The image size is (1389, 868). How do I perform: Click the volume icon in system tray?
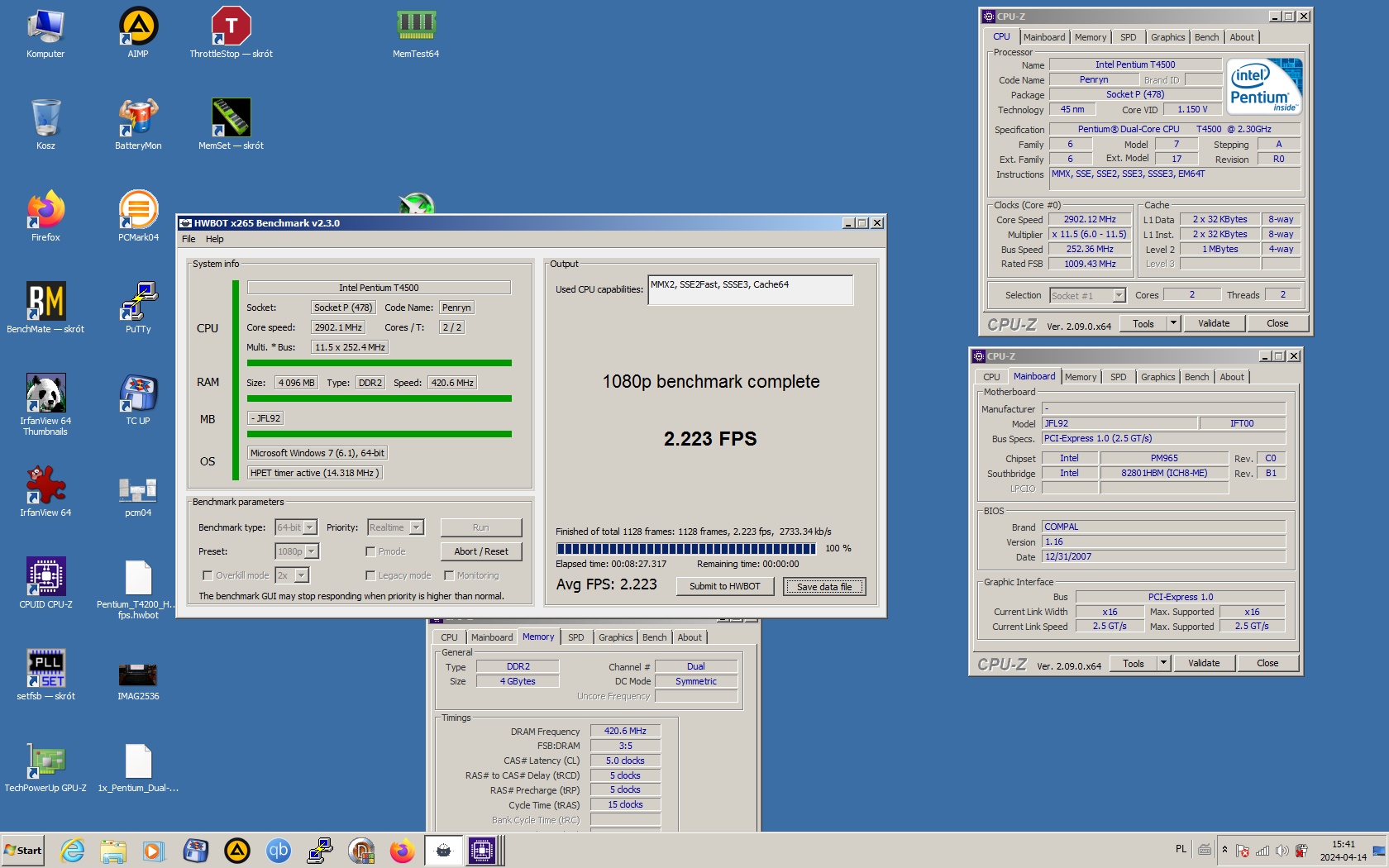(1282, 850)
